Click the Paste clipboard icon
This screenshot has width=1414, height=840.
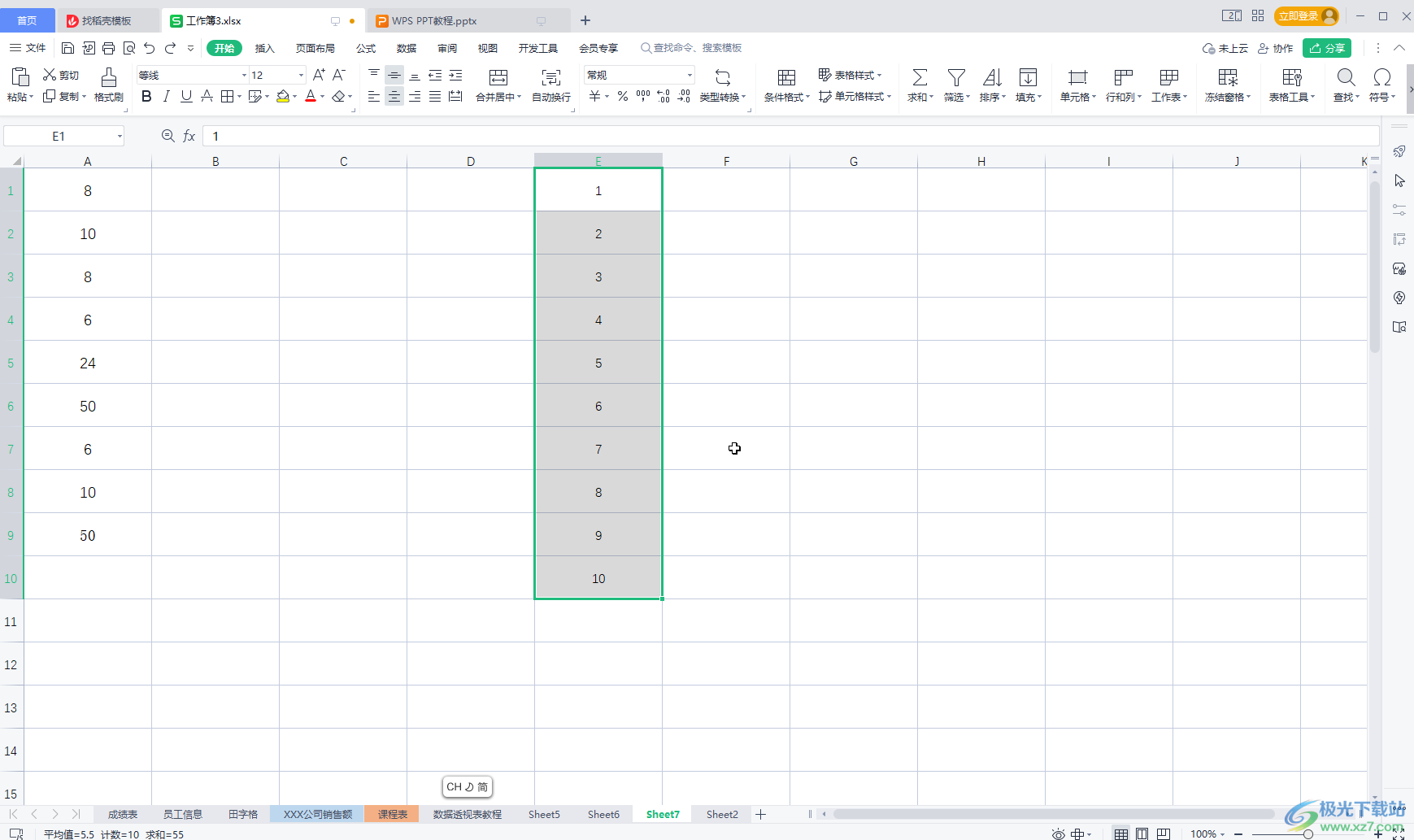(x=20, y=77)
